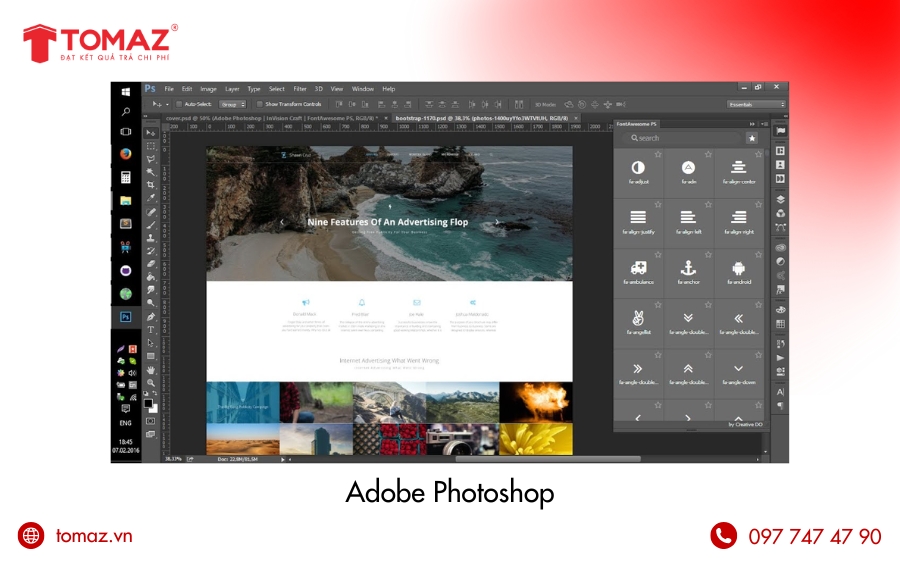Select the Zoom tool in the toolbox
The image size is (900, 563).
point(151,382)
